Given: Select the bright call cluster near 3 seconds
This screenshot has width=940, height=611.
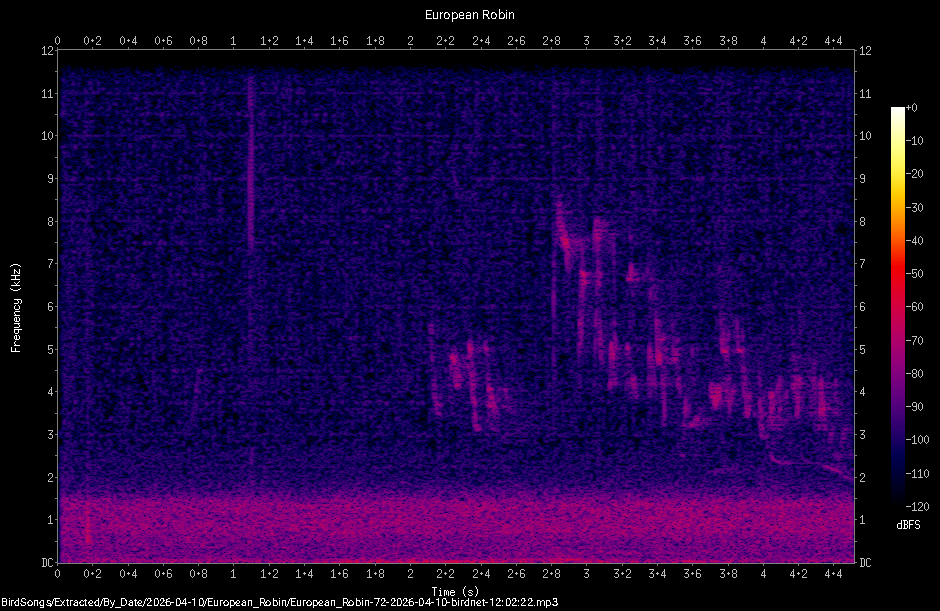Looking at the screenshot, I should pos(585,270).
